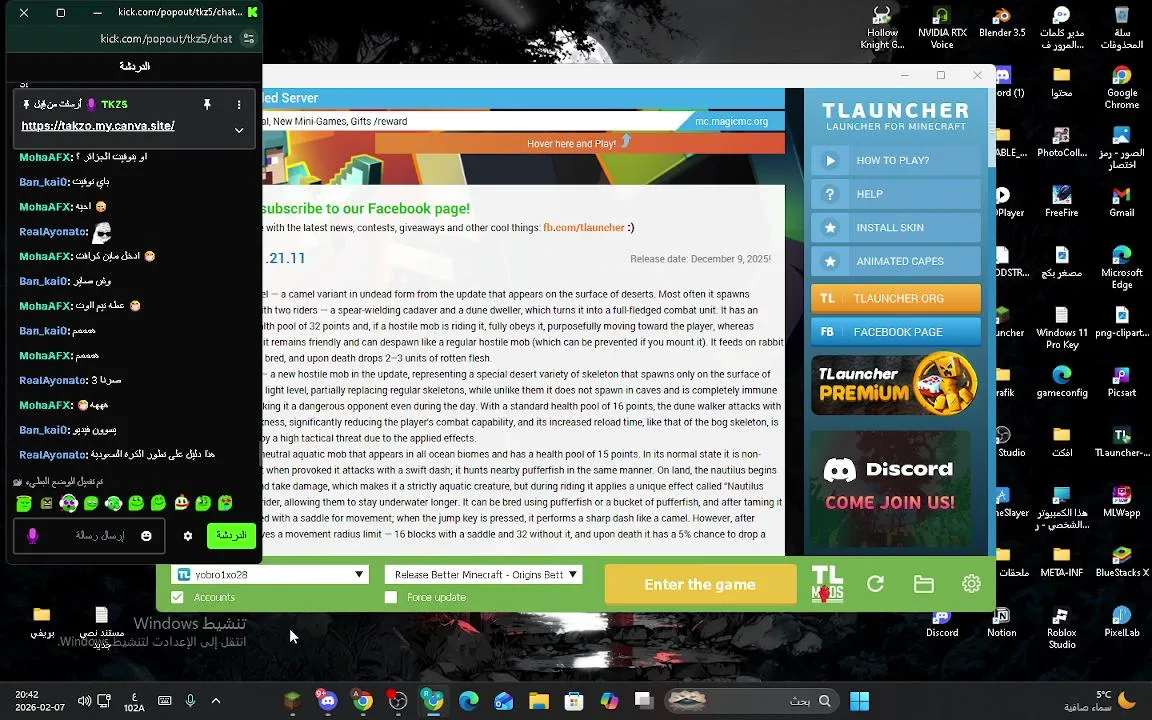Select HOW TO PLAY? in TLauncher sidebar
1152x720 pixels.
(x=896, y=160)
